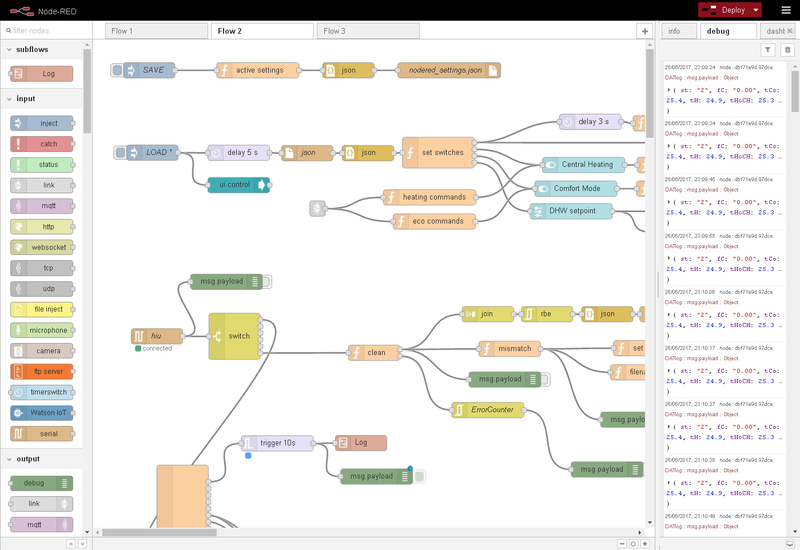Select the udp node in the palette
The image size is (800, 550).
point(41,288)
